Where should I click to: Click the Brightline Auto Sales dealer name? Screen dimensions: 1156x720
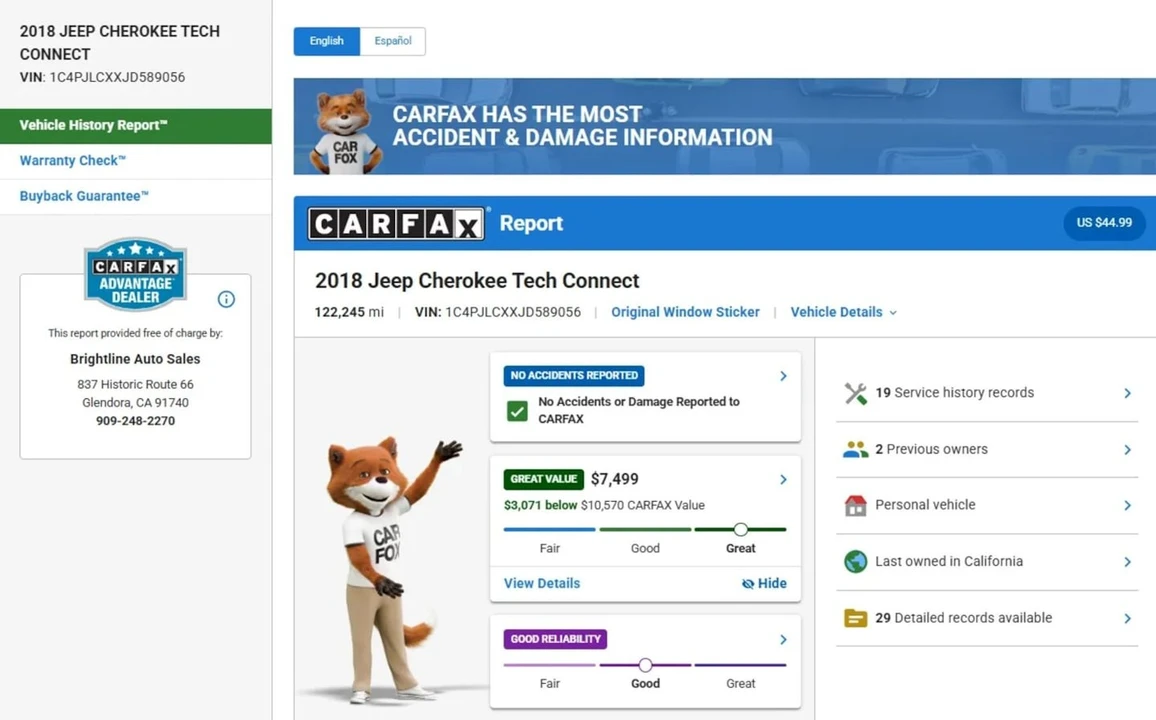point(135,359)
